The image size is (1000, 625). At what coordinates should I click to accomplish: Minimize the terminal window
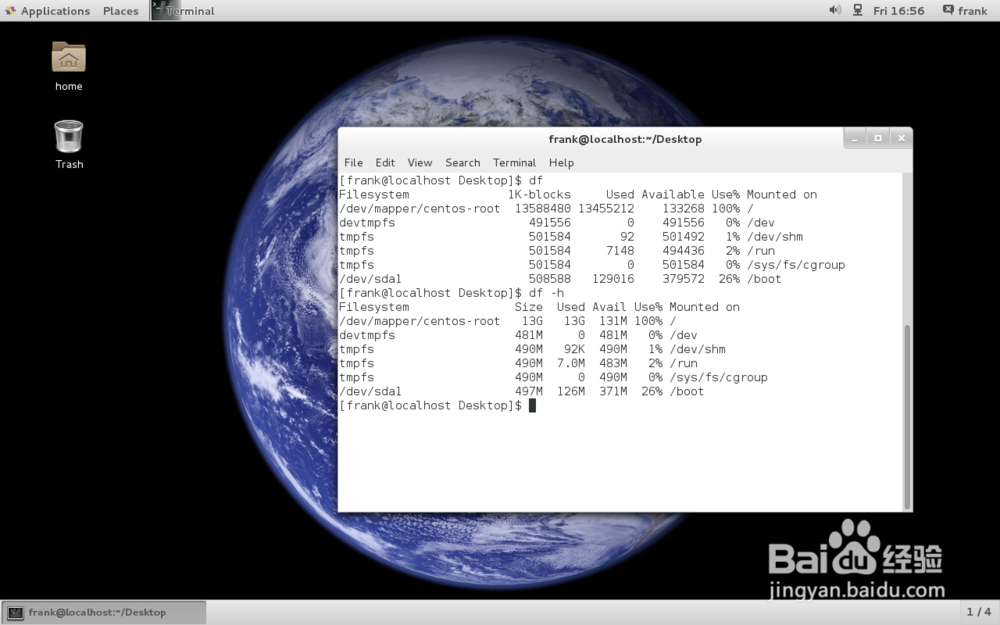click(855, 138)
